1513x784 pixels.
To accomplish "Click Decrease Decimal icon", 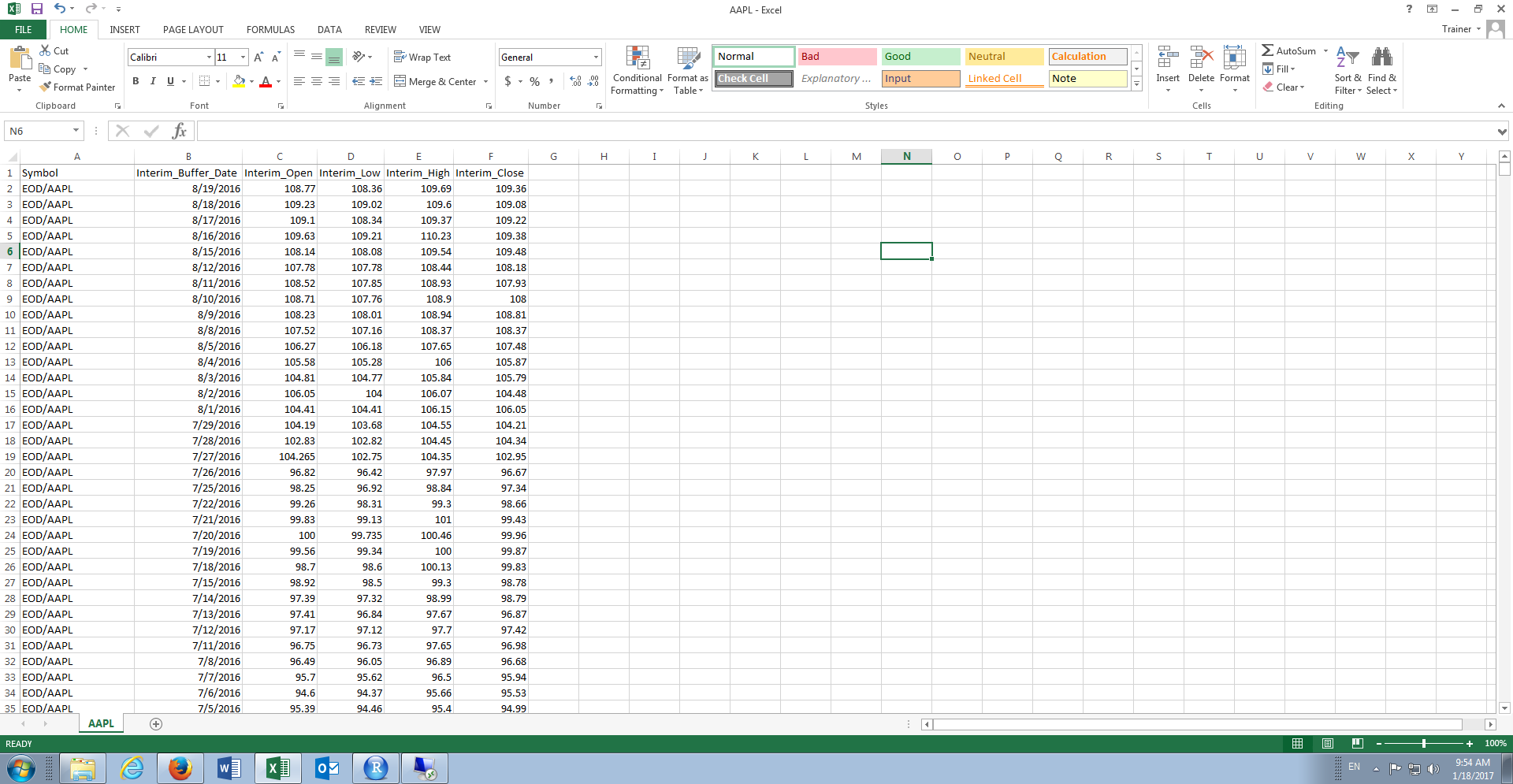I will click(593, 81).
